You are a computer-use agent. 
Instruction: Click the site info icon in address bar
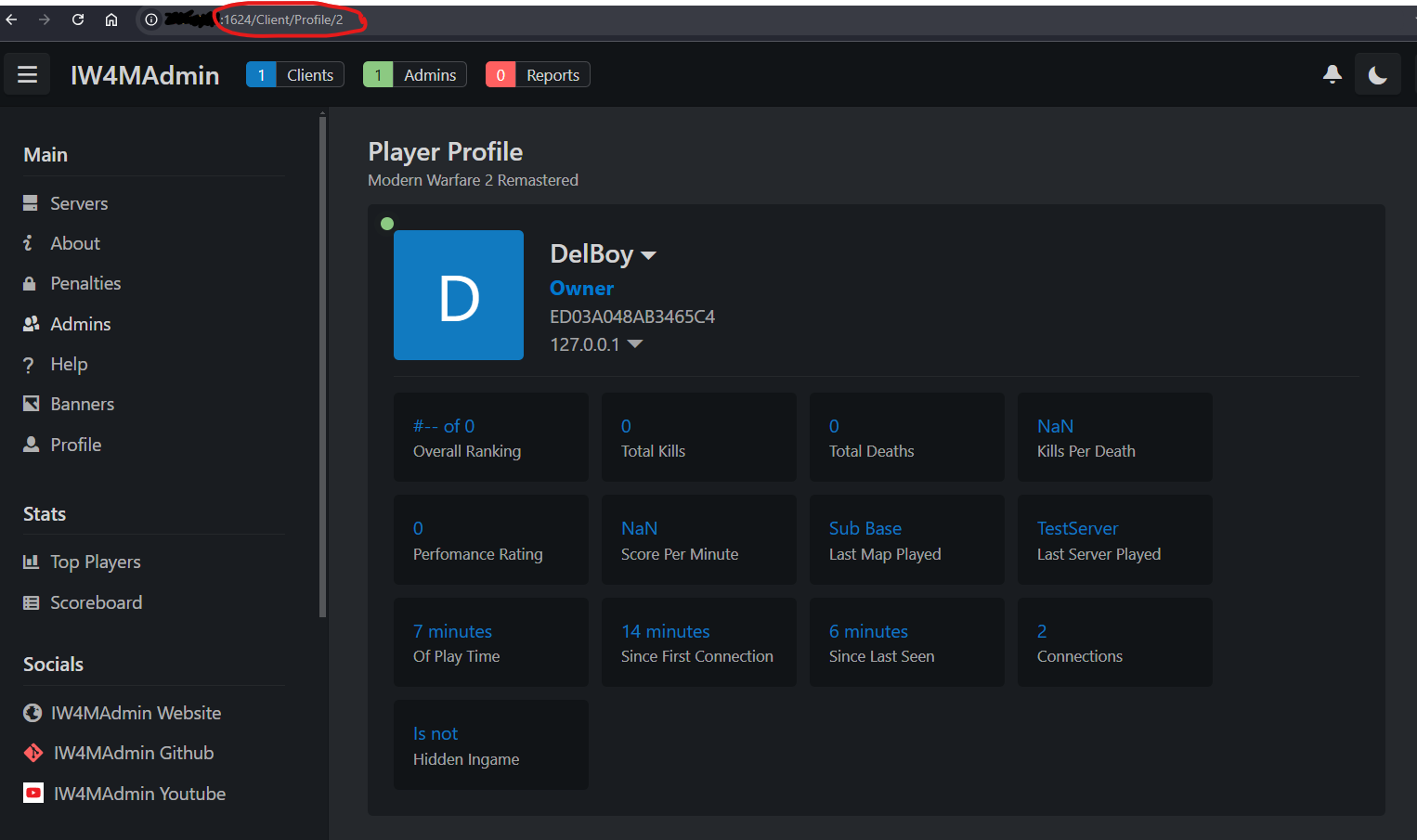click(151, 19)
